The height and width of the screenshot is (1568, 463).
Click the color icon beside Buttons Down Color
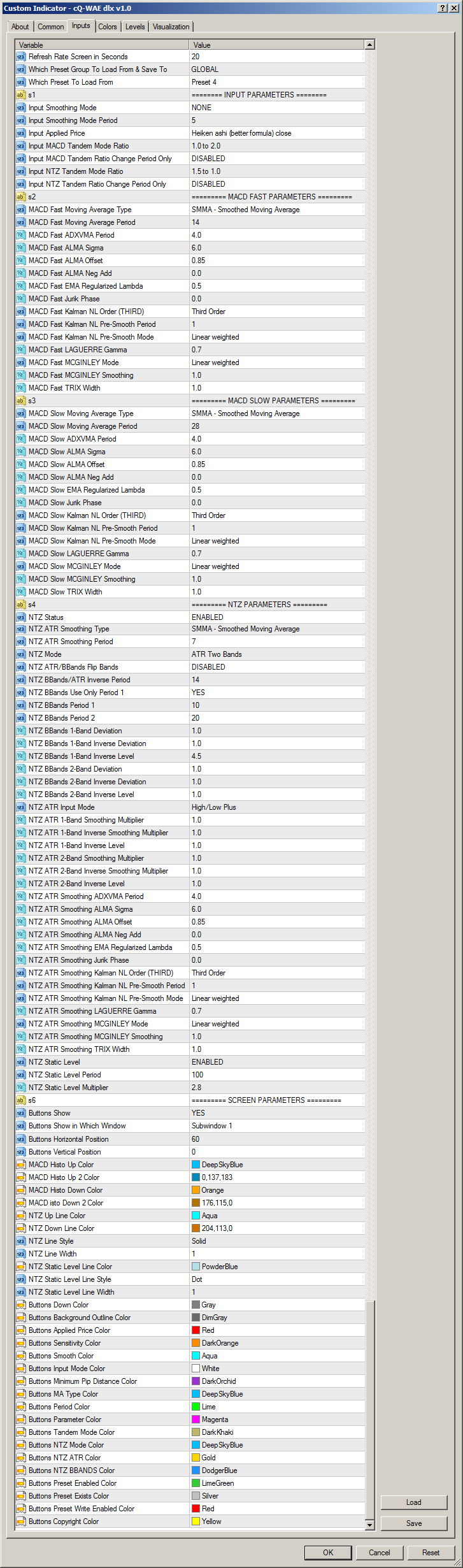pos(21,1305)
